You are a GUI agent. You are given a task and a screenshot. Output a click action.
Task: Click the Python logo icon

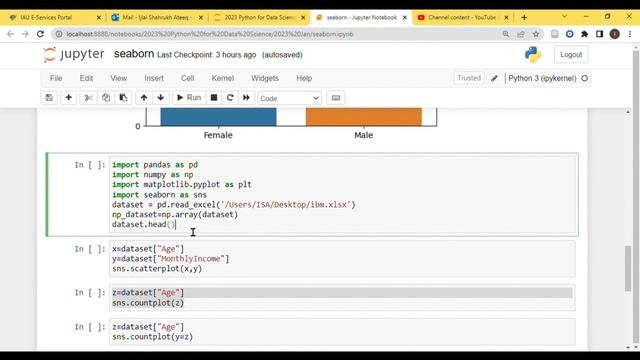(533, 55)
